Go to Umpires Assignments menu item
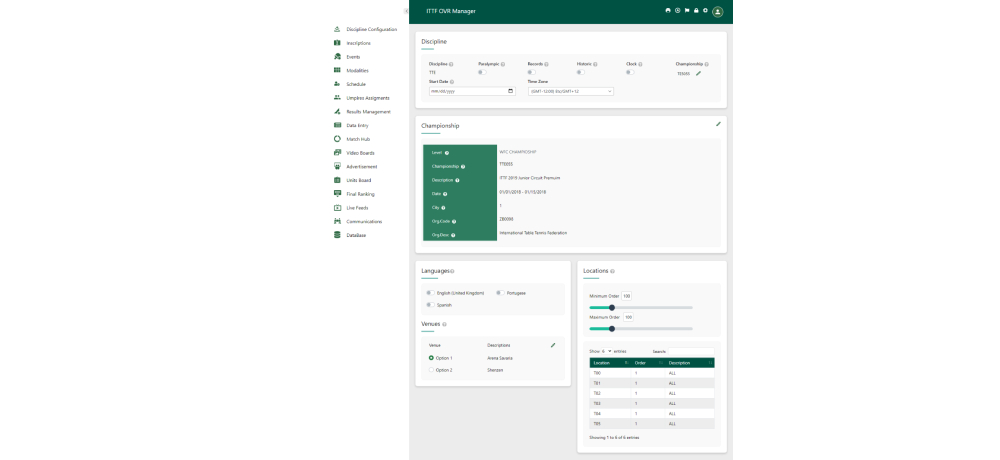The width and height of the screenshot is (1000, 460). click(367, 98)
